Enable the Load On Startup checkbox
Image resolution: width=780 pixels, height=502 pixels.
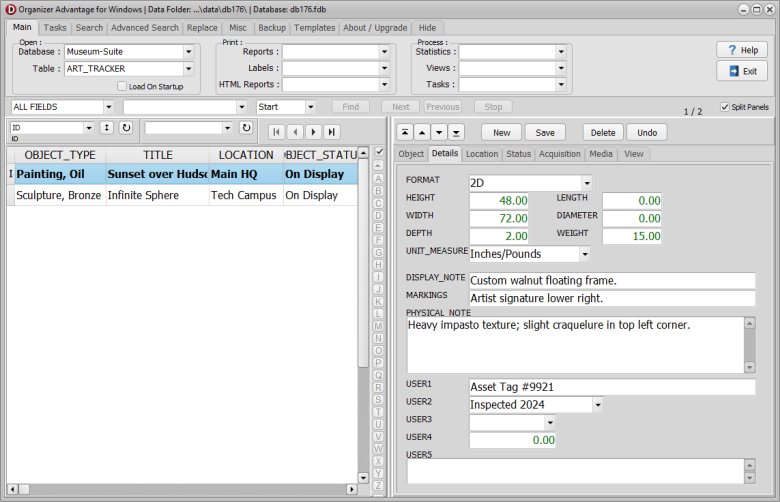(x=122, y=86)
